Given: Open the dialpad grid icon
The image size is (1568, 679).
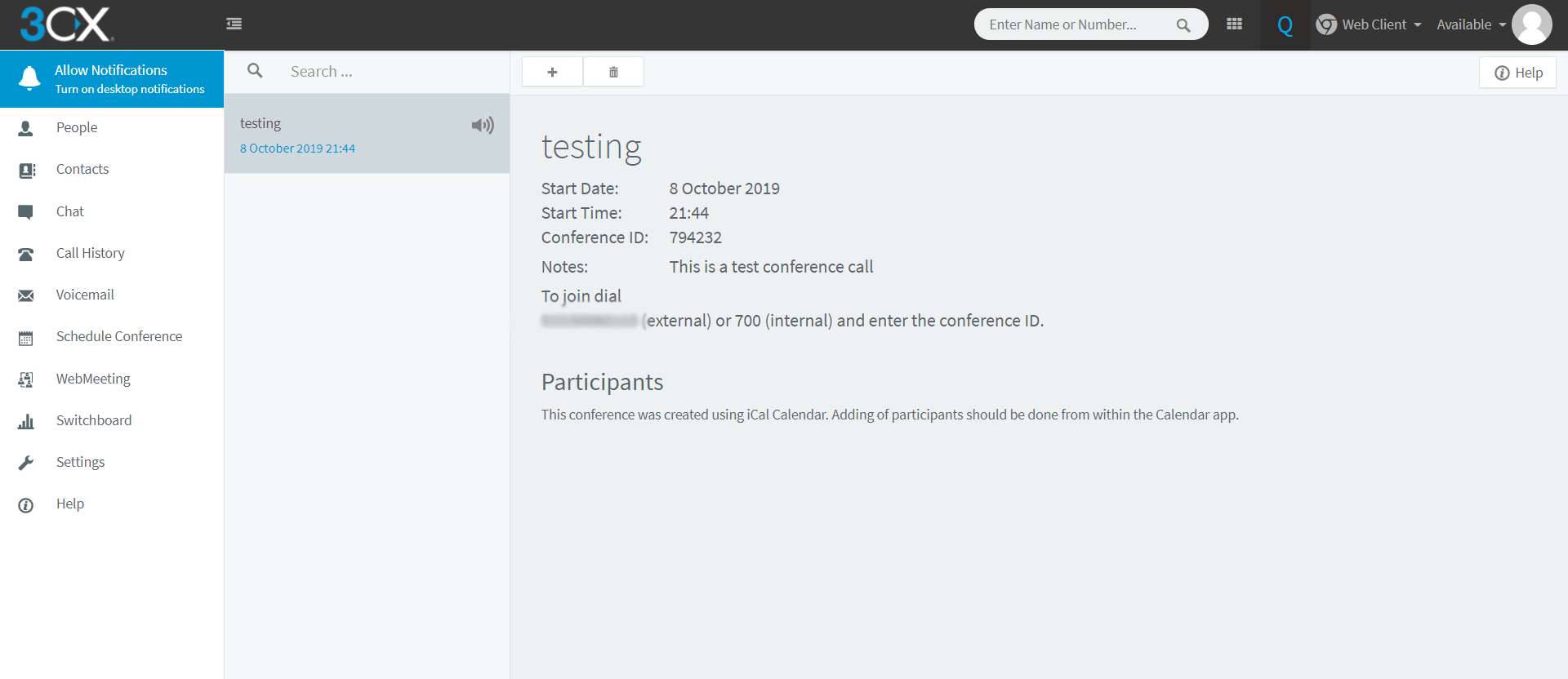Looking at the screenshot, I should pyautogui.click(x=1234, y=24).
